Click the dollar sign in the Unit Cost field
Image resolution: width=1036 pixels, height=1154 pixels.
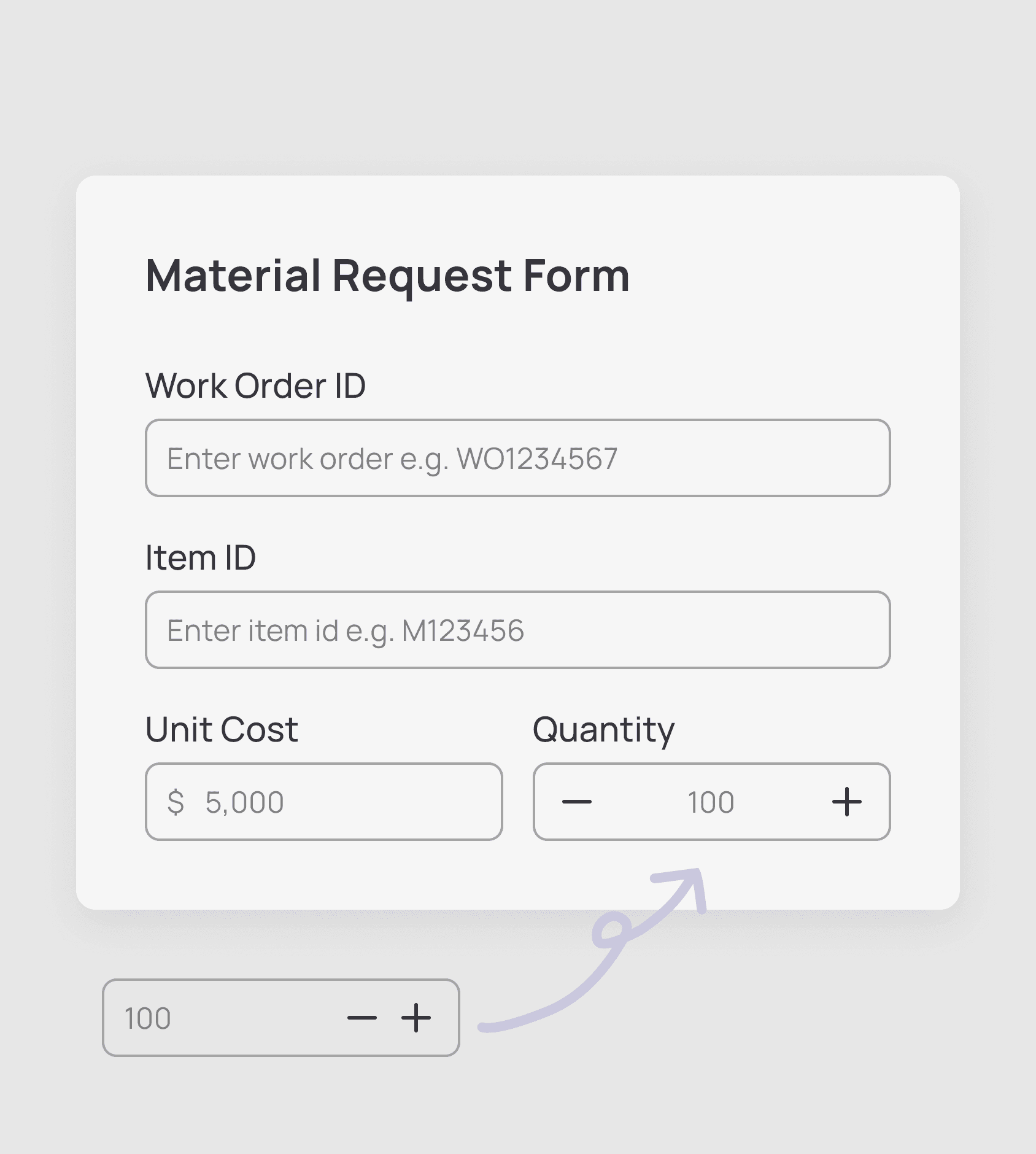[177, 801]
